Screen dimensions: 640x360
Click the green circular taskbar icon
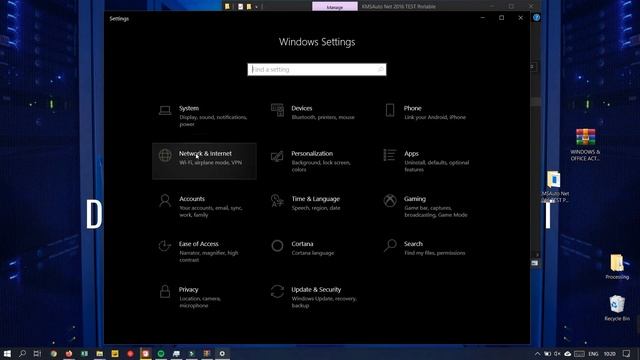(161, 353)
